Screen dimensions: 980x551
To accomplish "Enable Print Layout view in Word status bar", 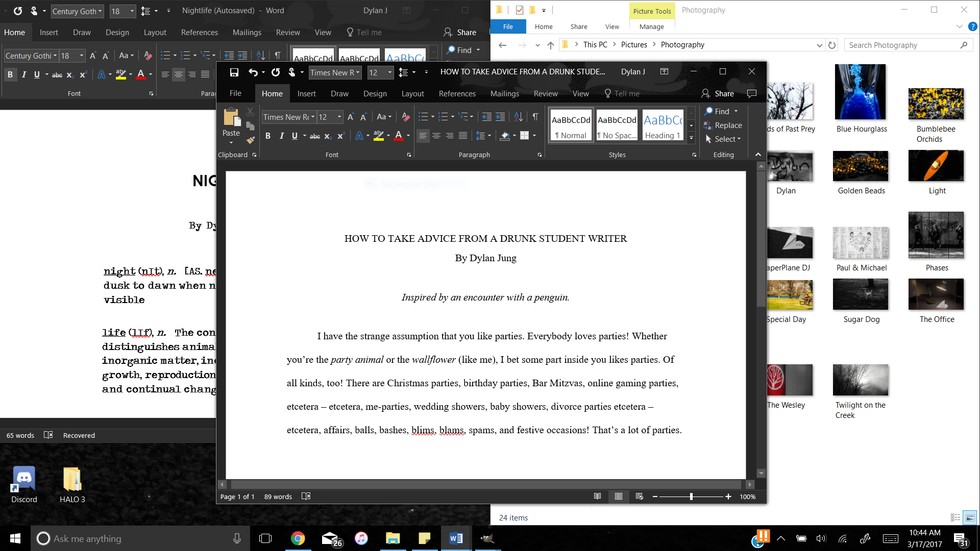I will [x=620, y=496].
